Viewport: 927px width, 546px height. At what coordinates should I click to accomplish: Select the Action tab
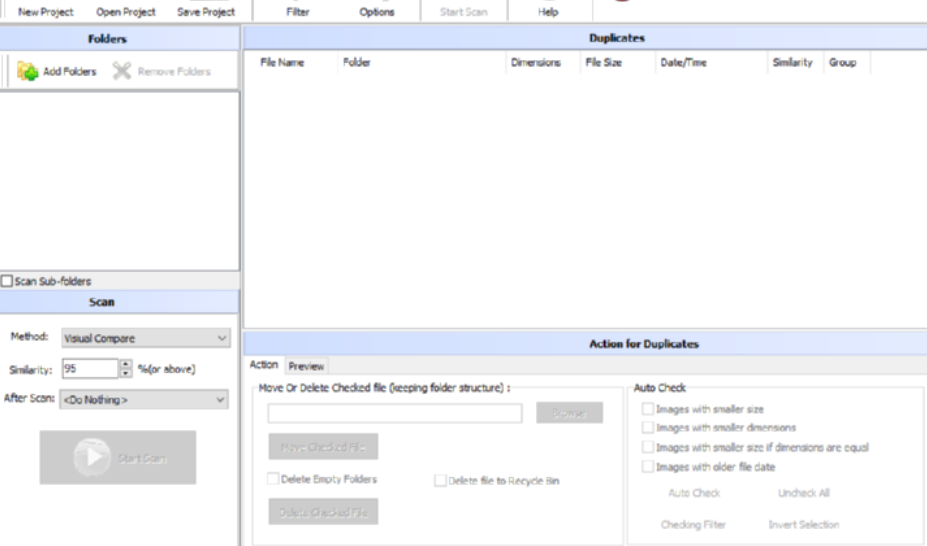[x=264, y=366]
